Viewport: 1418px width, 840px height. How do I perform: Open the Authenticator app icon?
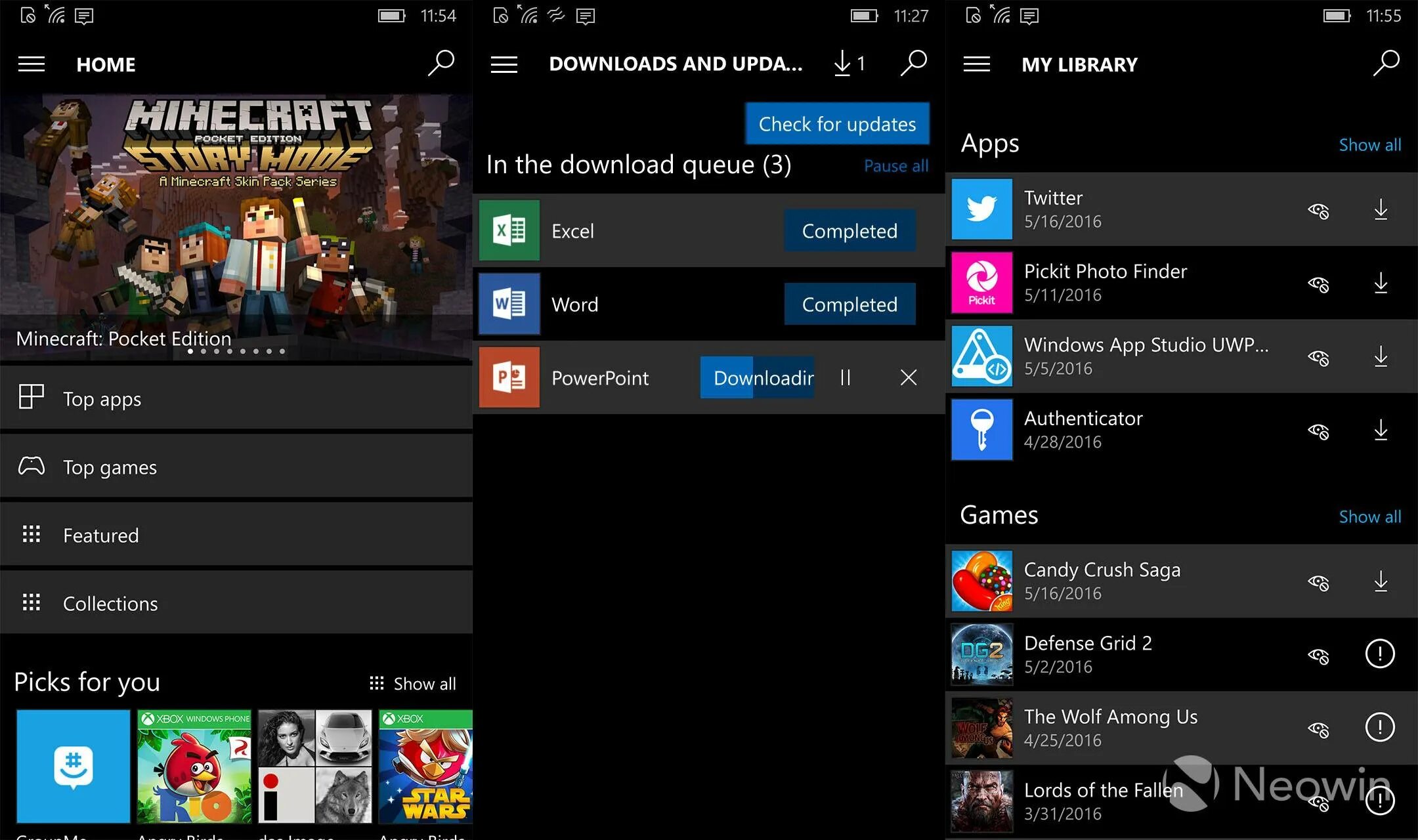(x=981, y=430)
